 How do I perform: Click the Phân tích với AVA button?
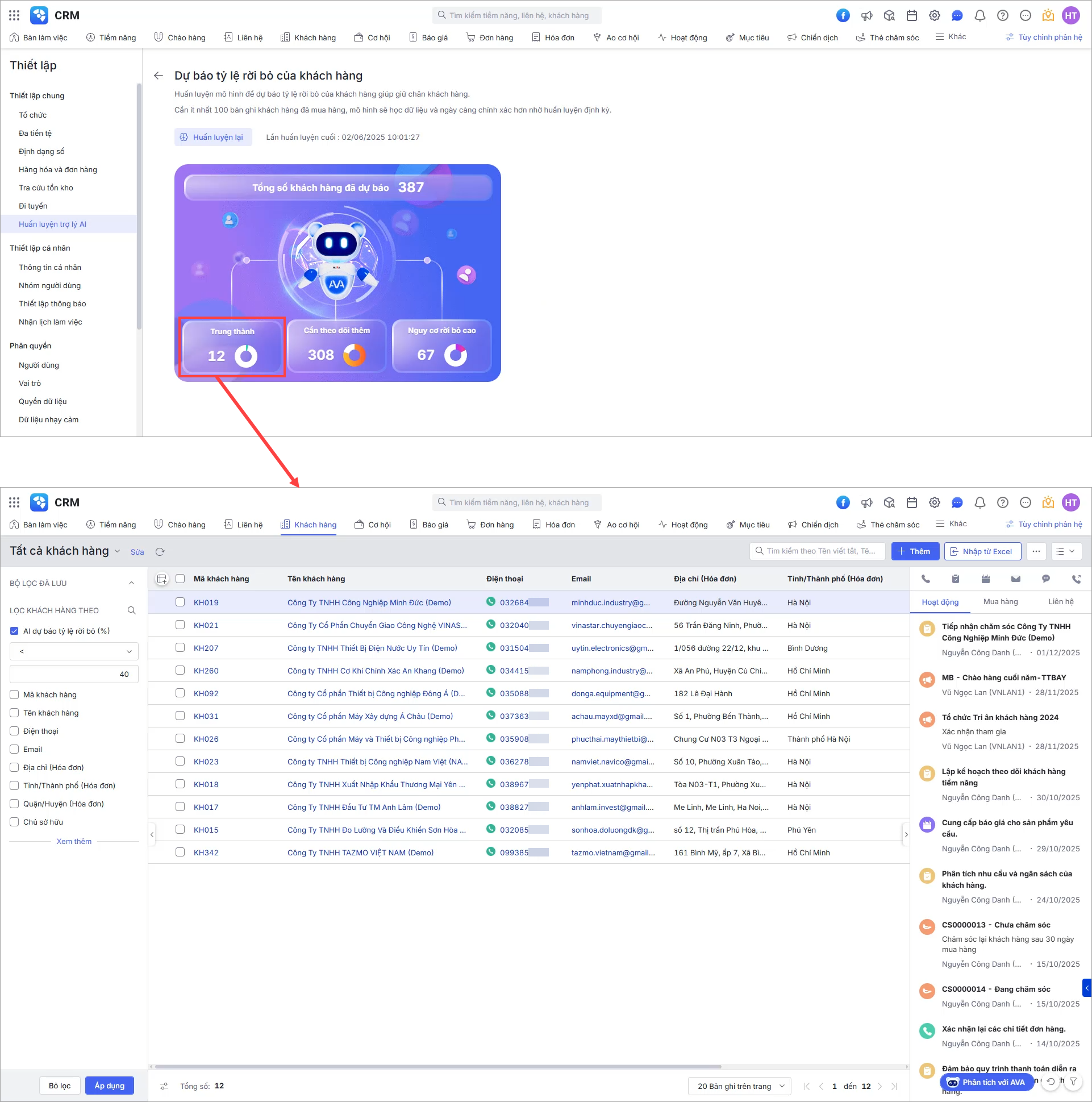986,1083
